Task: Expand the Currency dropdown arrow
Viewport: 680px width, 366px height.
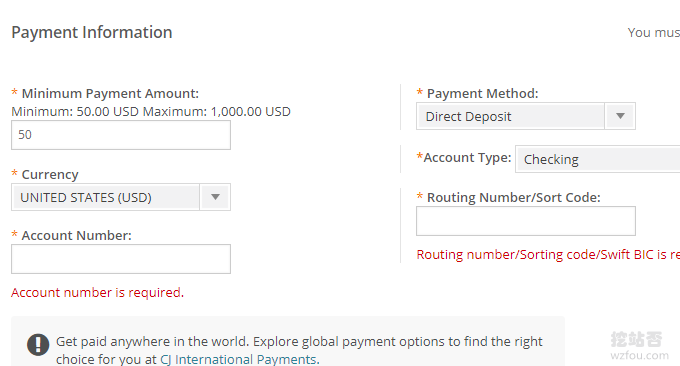Action: coord(215,197)
